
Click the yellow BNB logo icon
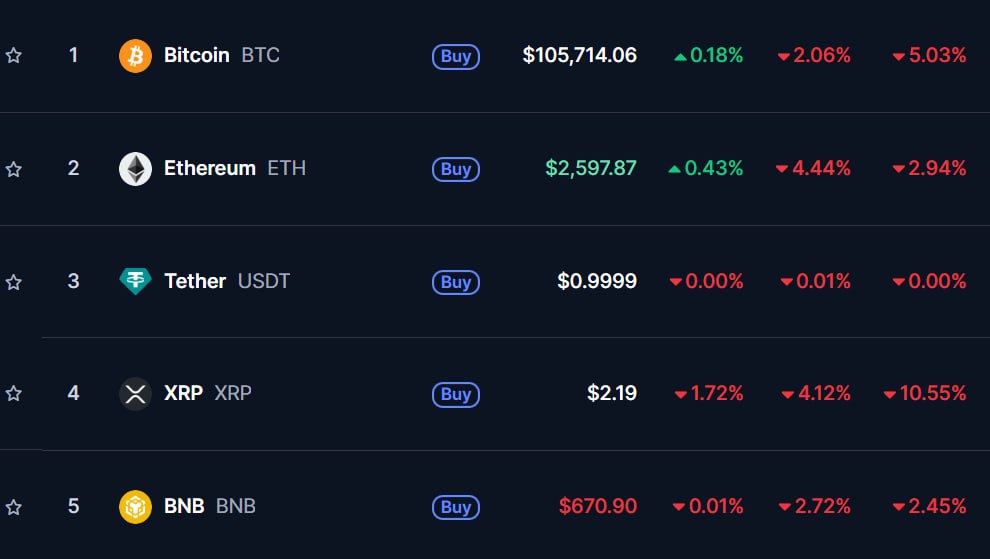(x=135, y=507)
